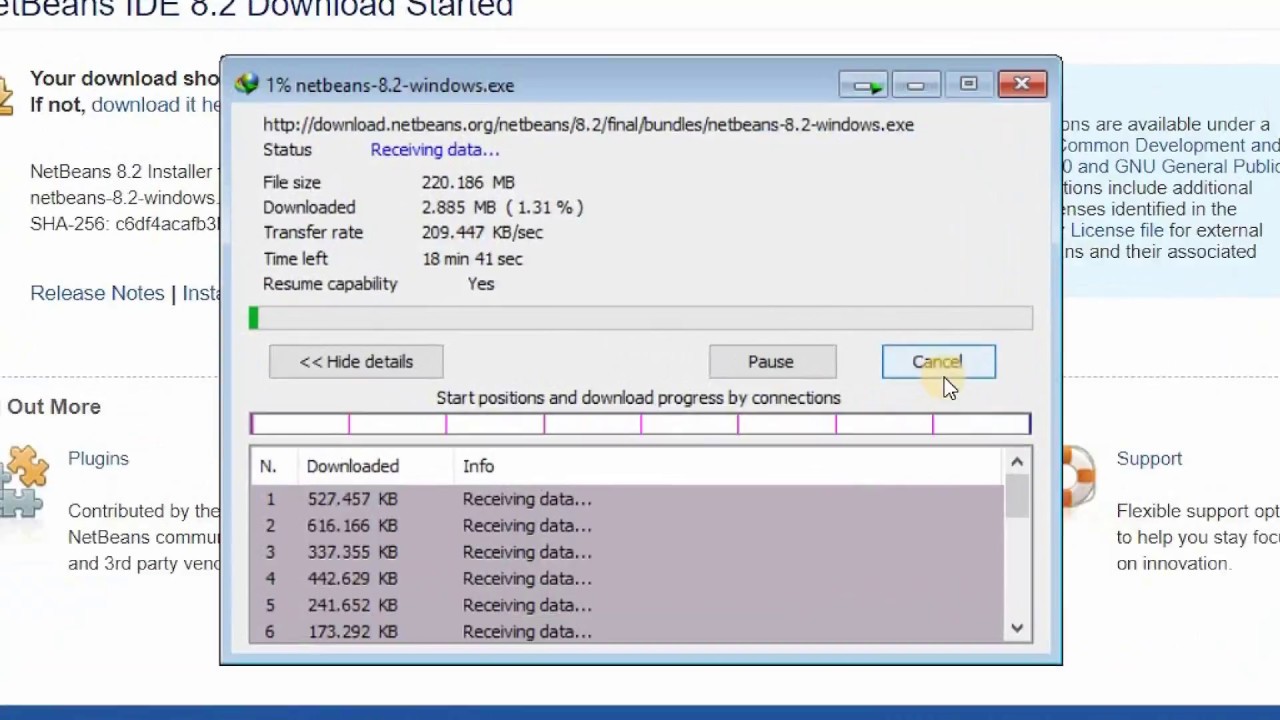Select connection row 527.457 KB
The height and width of the screenshot is (720, 1280).
626,499
